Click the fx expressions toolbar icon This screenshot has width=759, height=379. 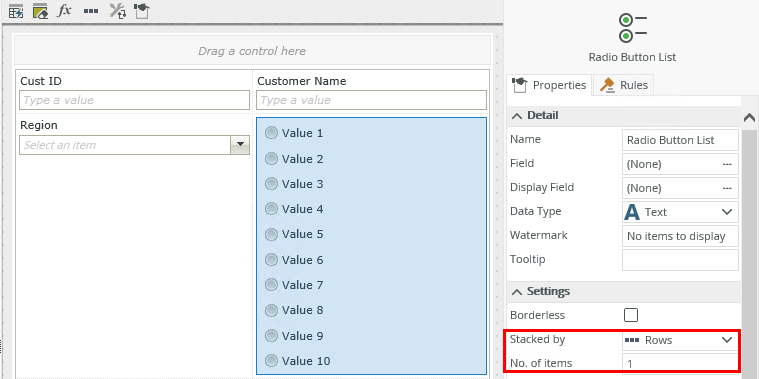click(64, 11)
